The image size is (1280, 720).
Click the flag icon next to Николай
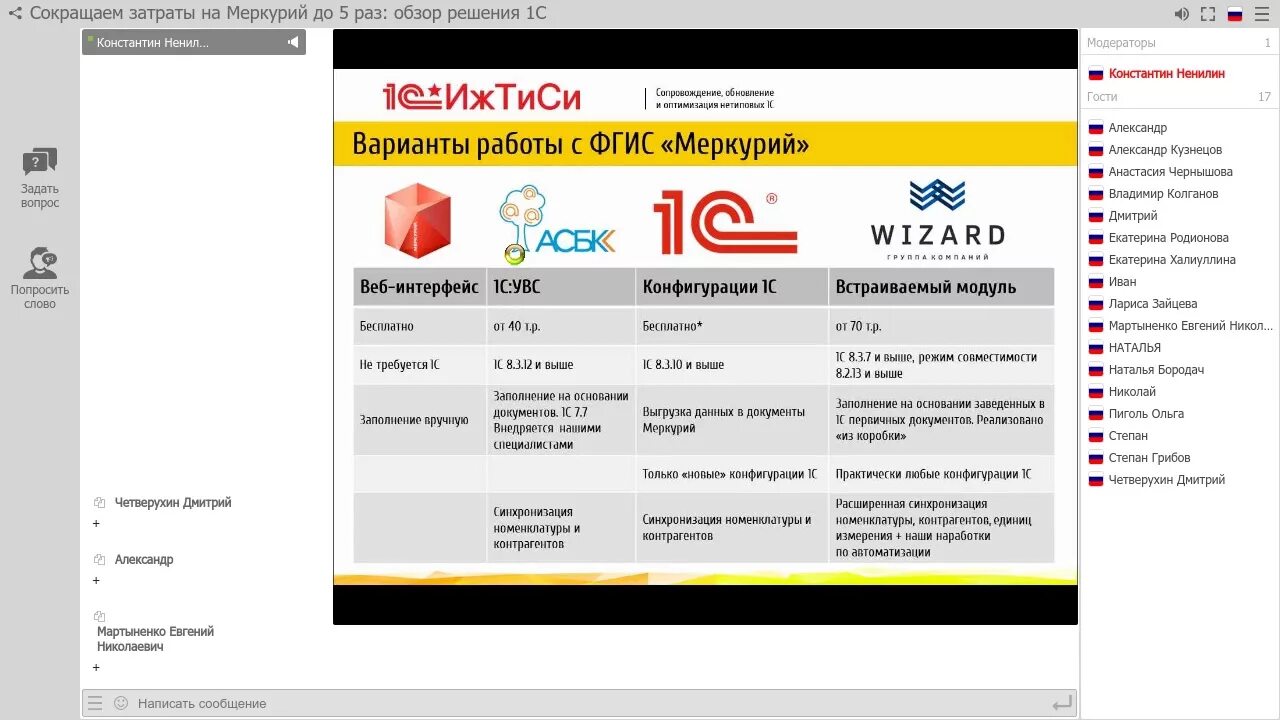pyautogui.click(x=1095, y=392)
